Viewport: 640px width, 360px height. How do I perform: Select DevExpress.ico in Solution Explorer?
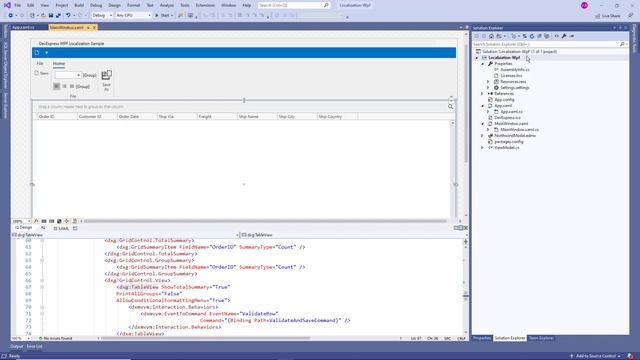[507, 118]
